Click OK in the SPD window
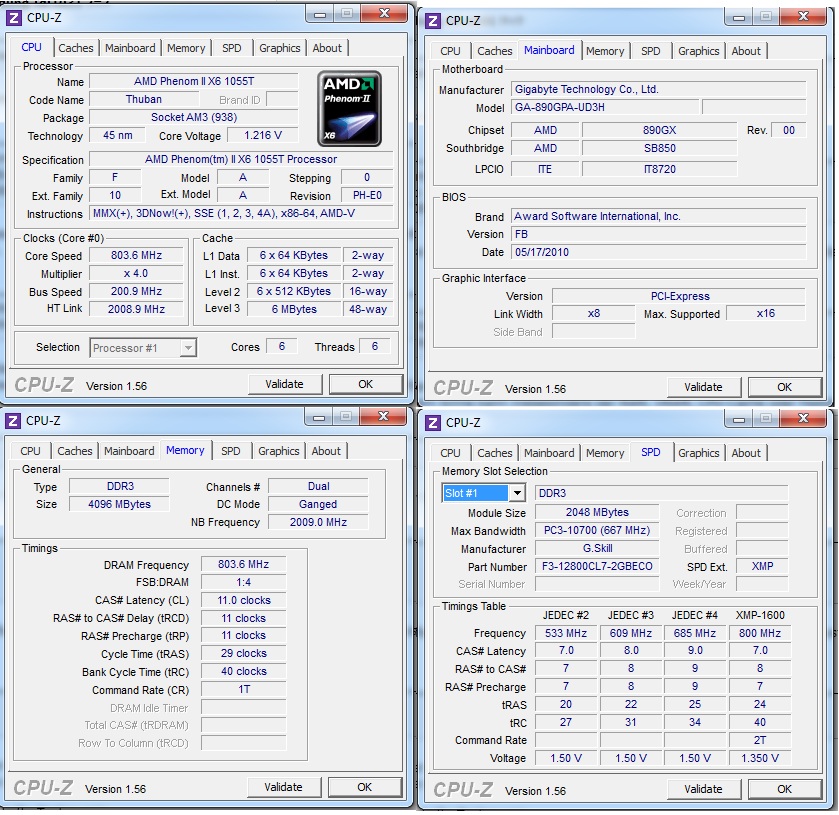 784,789
